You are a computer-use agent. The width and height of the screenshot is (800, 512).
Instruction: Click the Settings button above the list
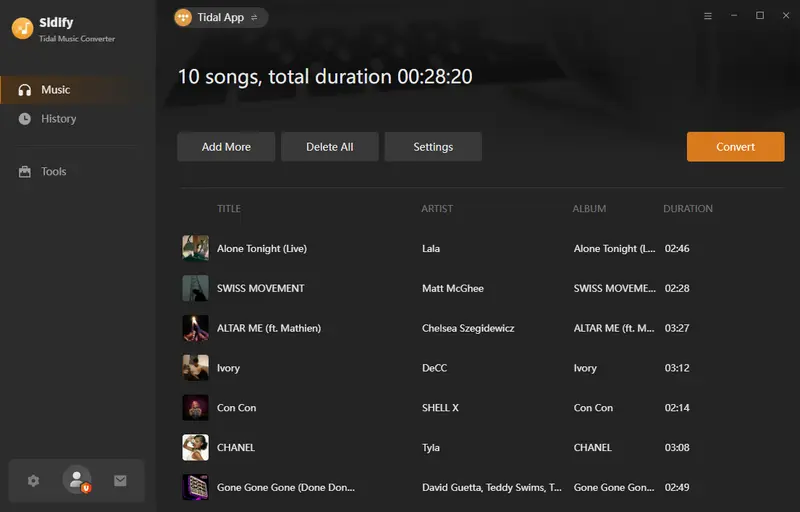tap(433, 147)
